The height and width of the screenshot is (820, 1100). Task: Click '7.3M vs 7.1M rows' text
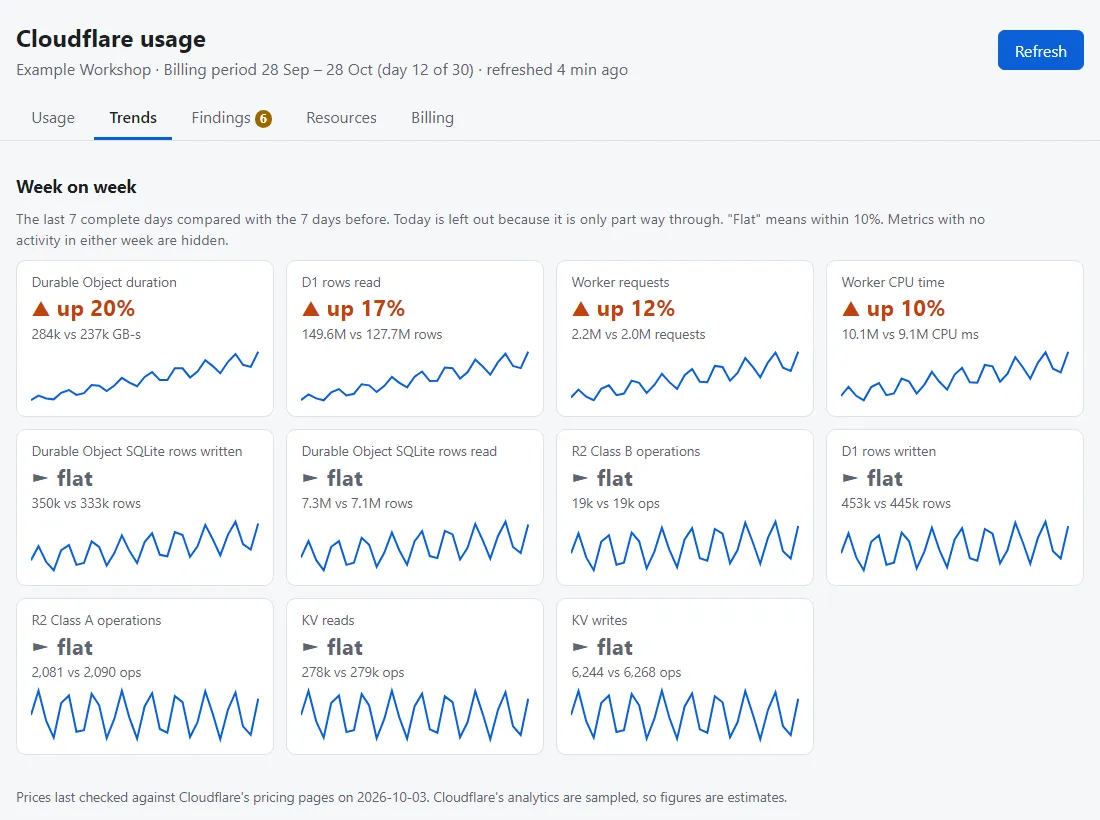pyautogui.click(x=357, y=504)
